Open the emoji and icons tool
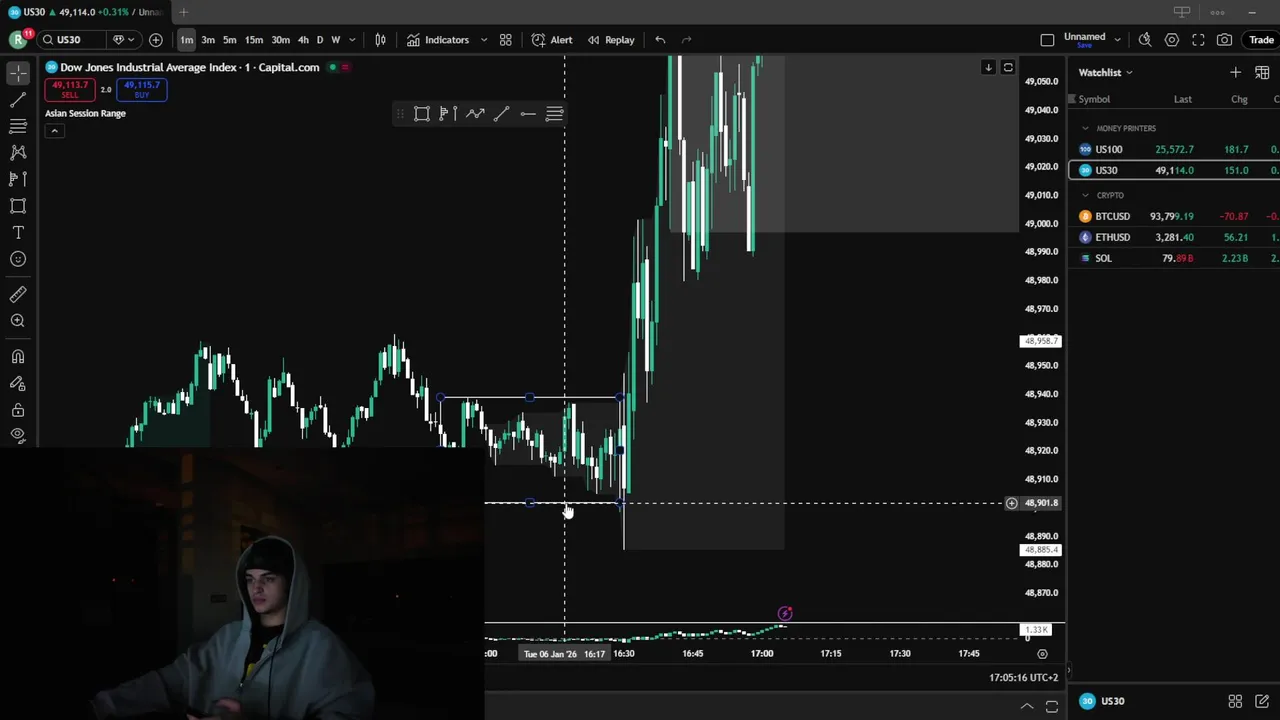Image resolution: width=1280 pixels, height=720 pixels. [18, 259]
